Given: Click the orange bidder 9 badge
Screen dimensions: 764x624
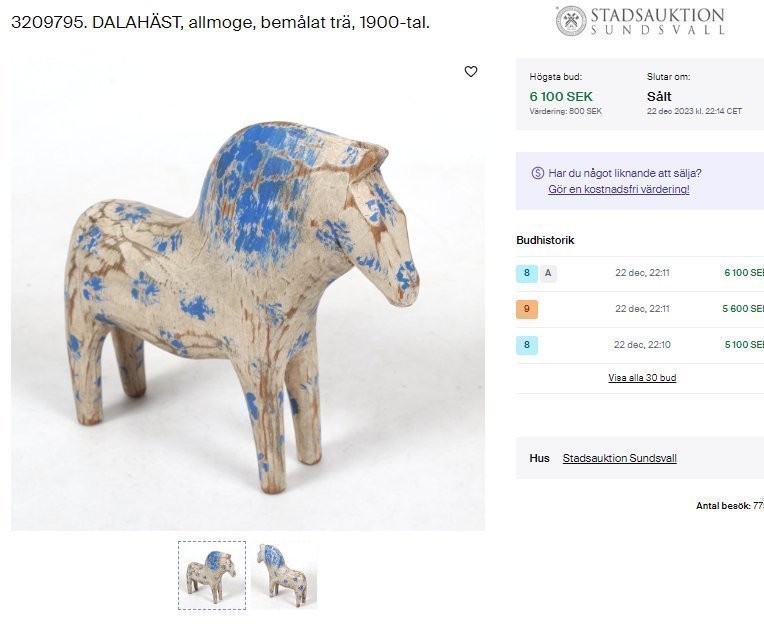Looking at the screenshot, I should click(527, 309).
